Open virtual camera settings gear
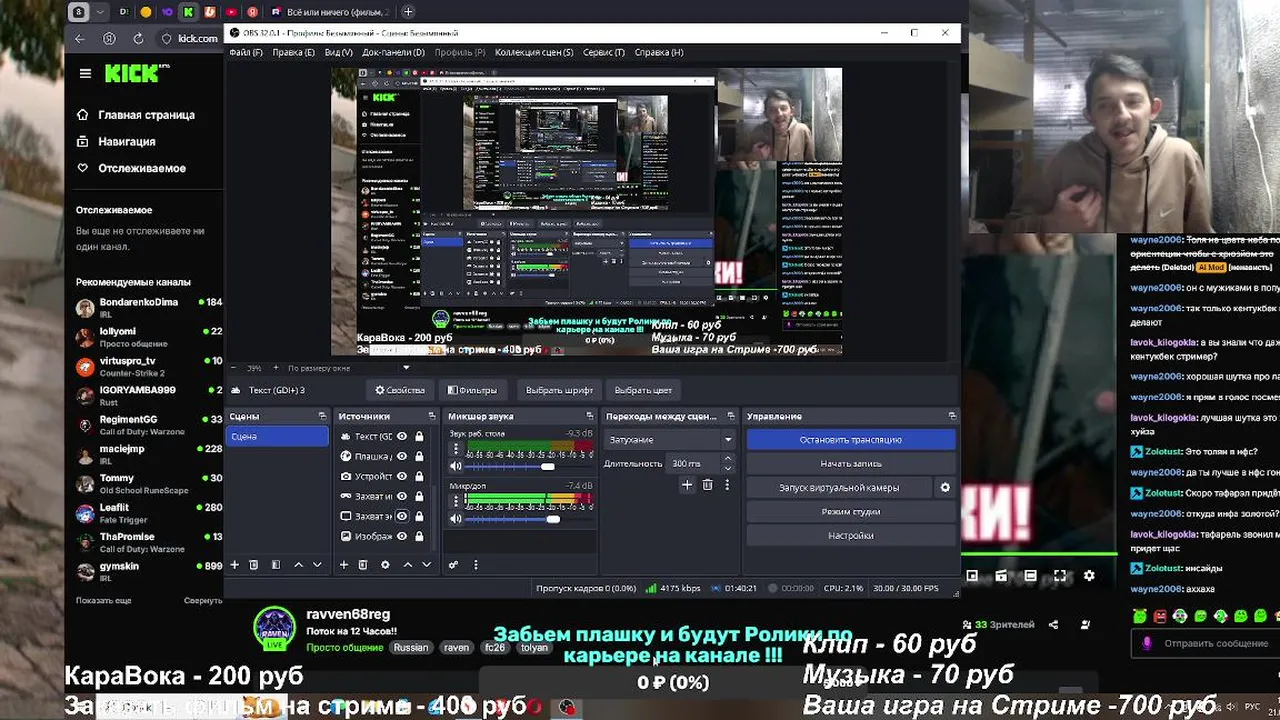The image size is (1280, 720). (x=945, y=488)
